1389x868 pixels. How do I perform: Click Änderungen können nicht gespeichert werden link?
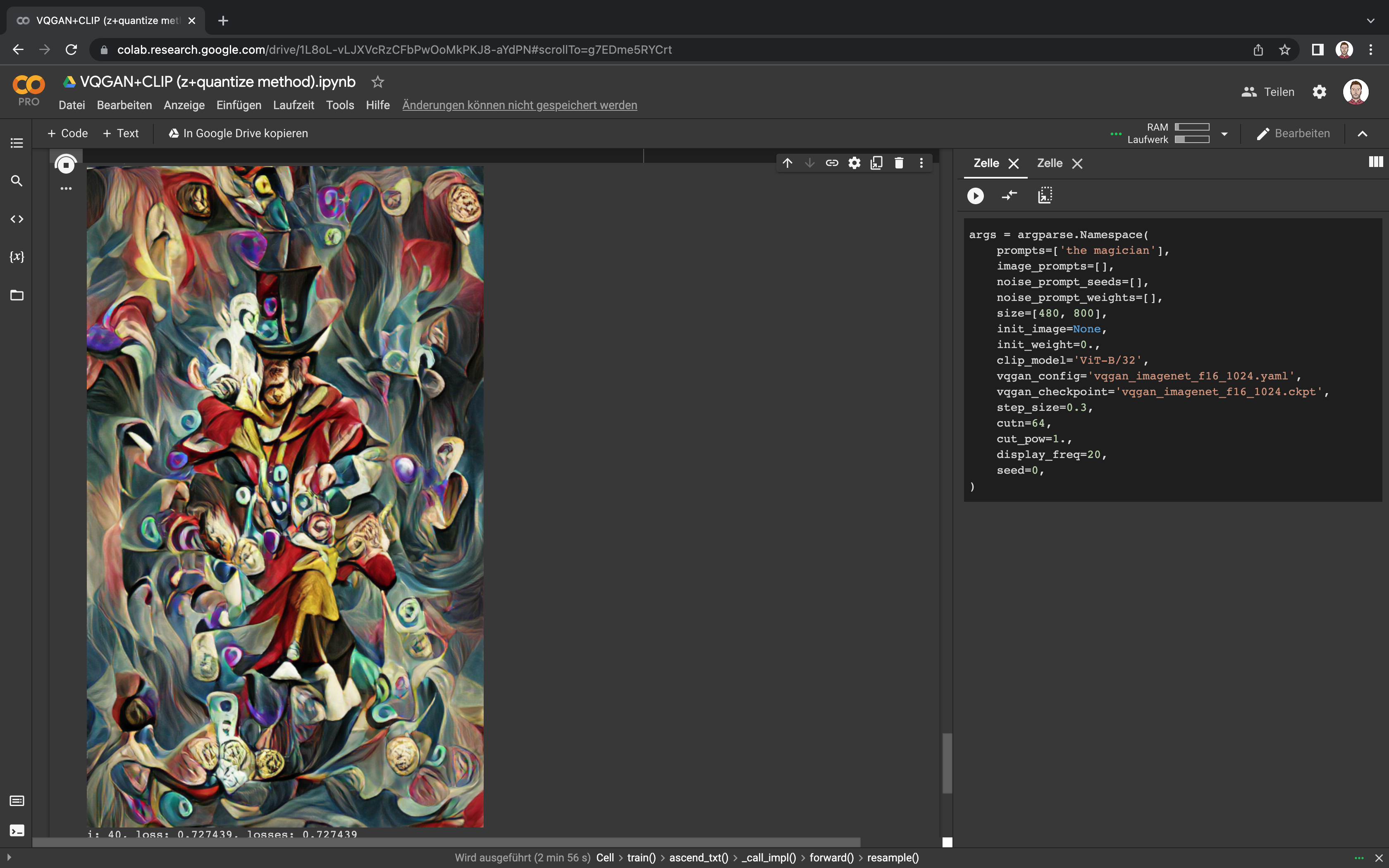pos(520,105)
